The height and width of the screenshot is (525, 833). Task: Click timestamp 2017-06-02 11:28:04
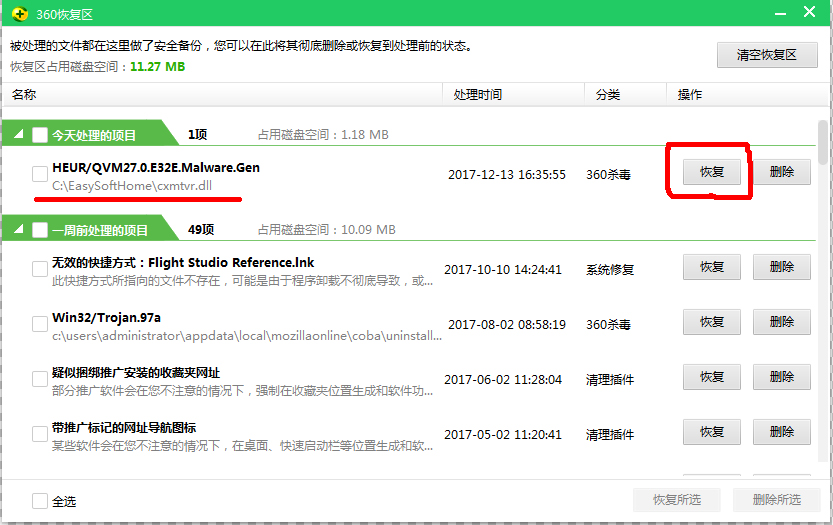tap(503, 380)
